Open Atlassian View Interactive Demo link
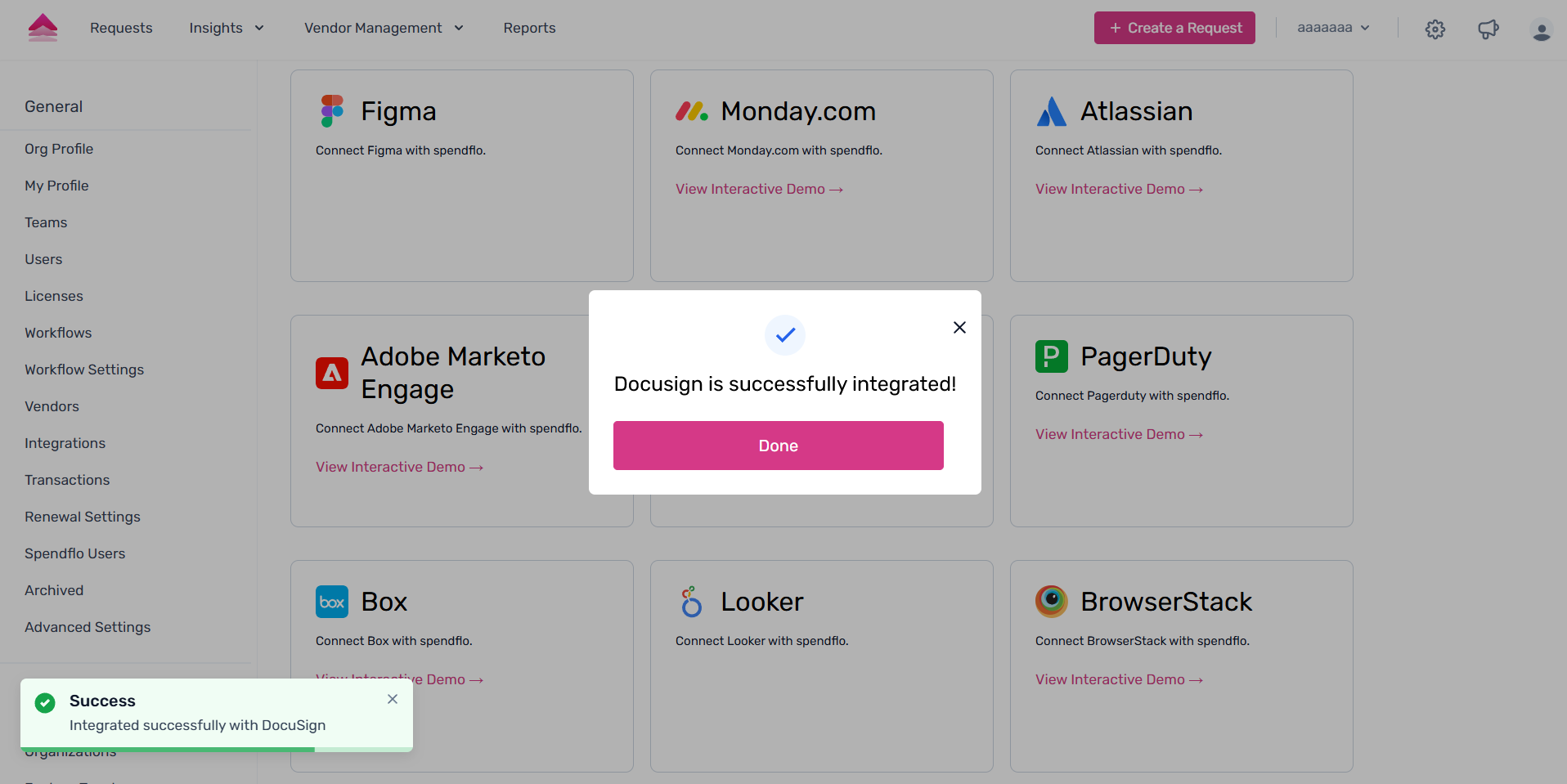The height and width of the screenshot is (784, 1567). pyautogui.click(x=1119, y=189)
